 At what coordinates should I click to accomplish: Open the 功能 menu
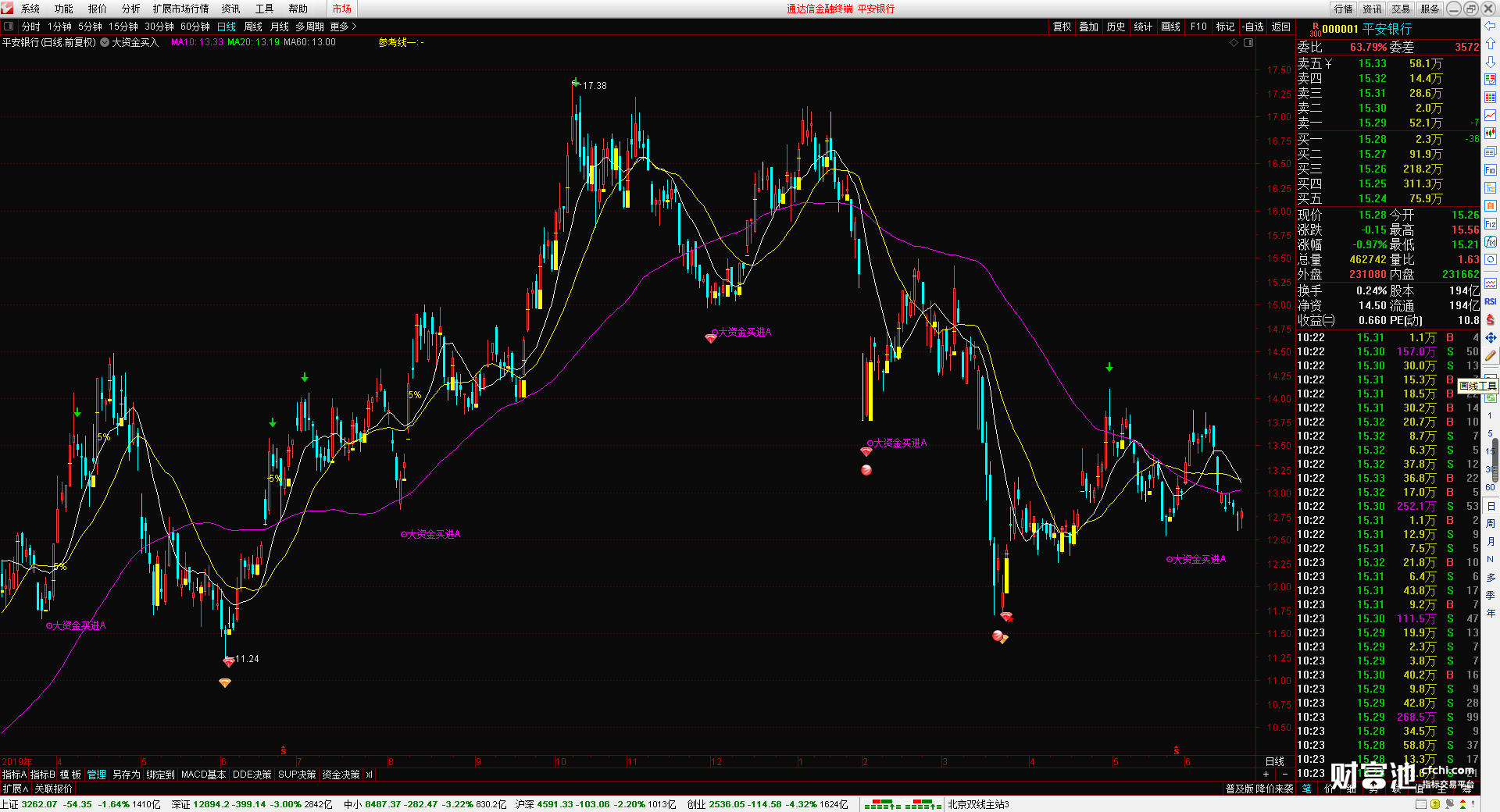[x=64, y=9]
